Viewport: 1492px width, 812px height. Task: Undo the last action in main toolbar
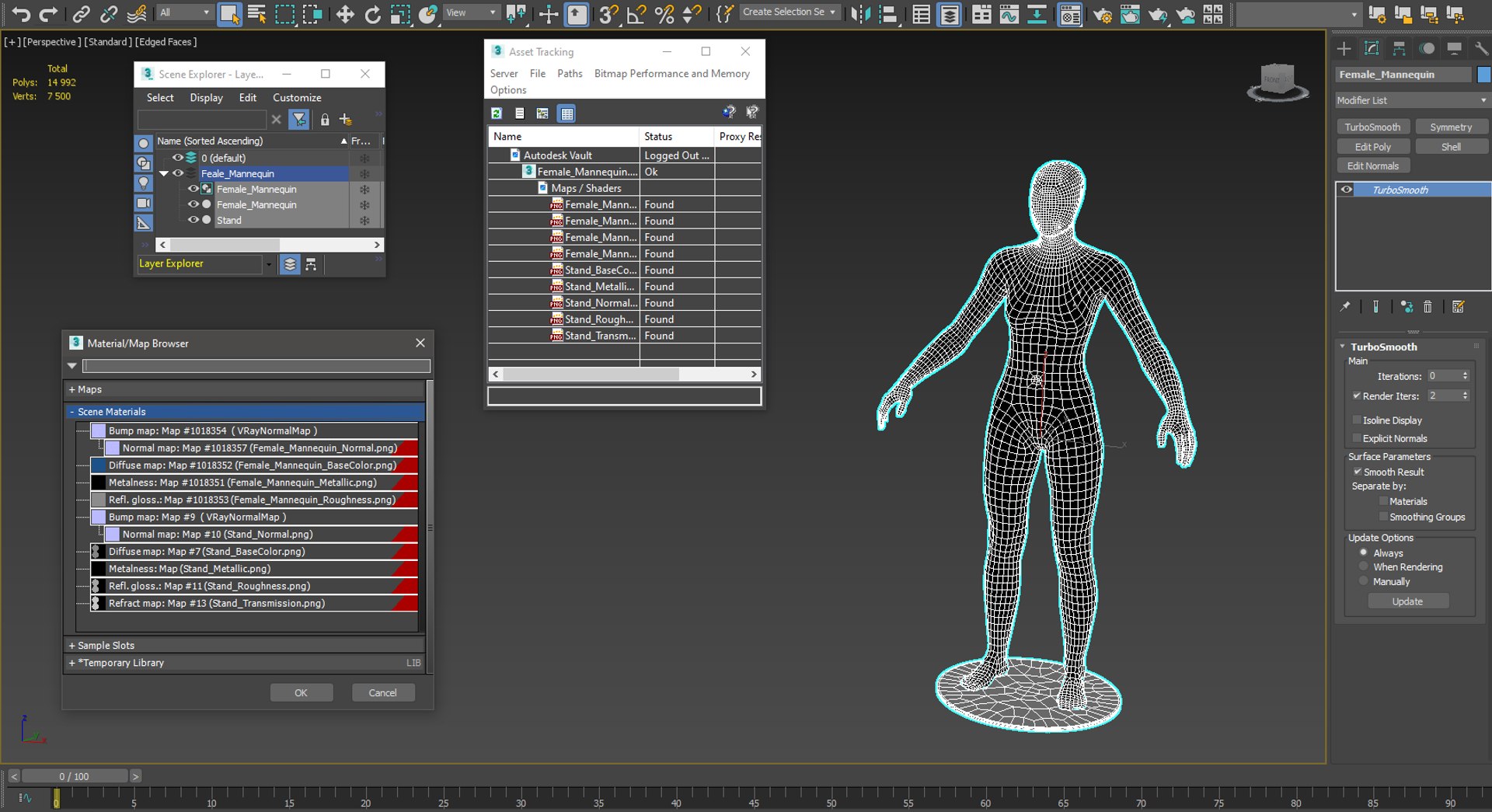pos(21,13)
